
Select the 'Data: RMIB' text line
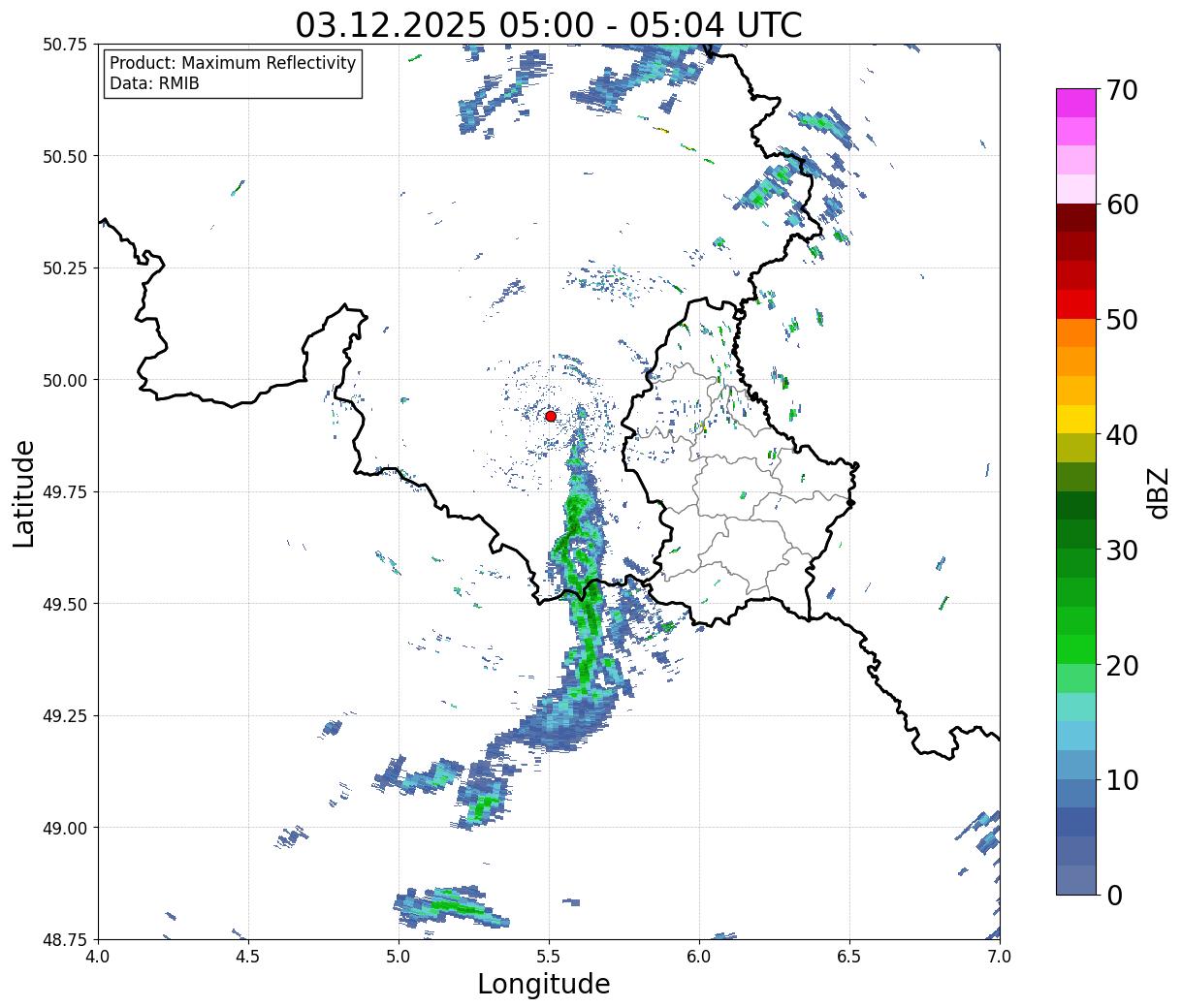154,83
